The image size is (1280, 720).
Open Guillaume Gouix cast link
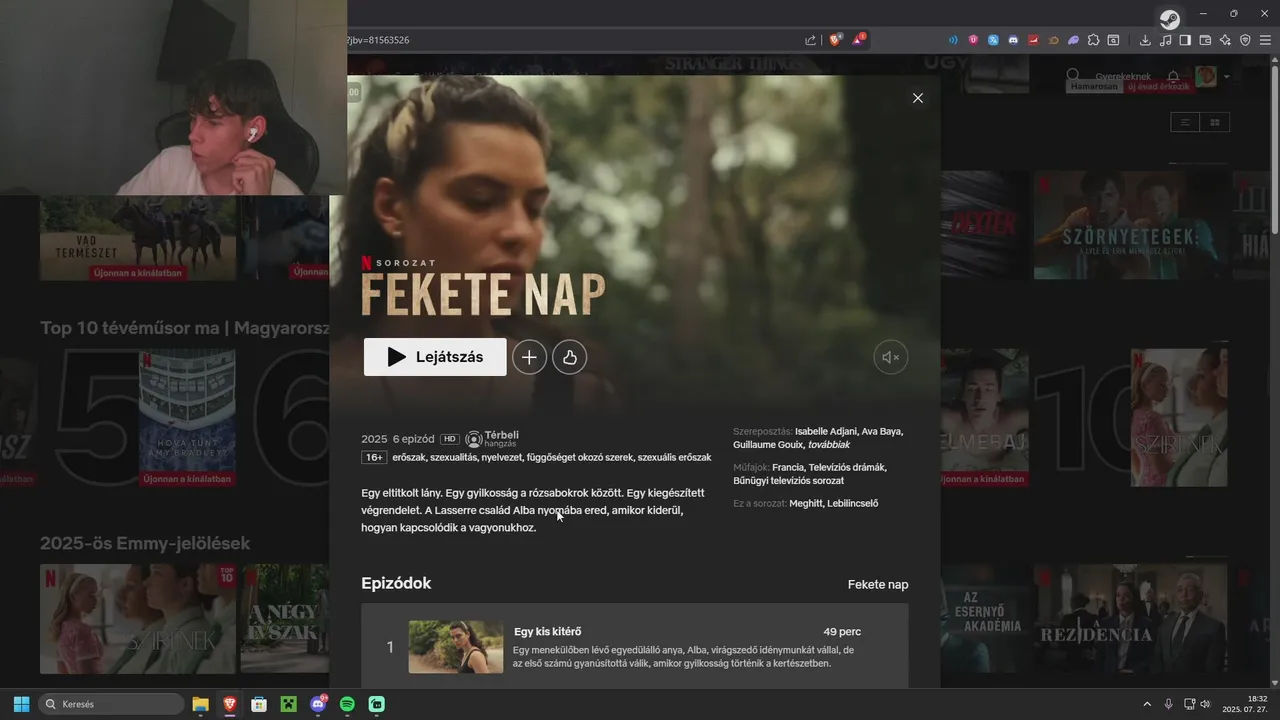click(768, 444)
